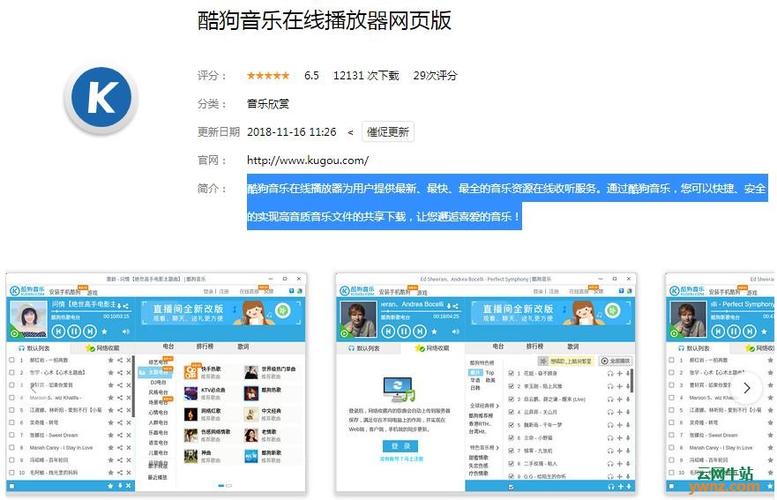
Task: Open the http://www.kugou.com/ official site link
Action: click(308, 160)
